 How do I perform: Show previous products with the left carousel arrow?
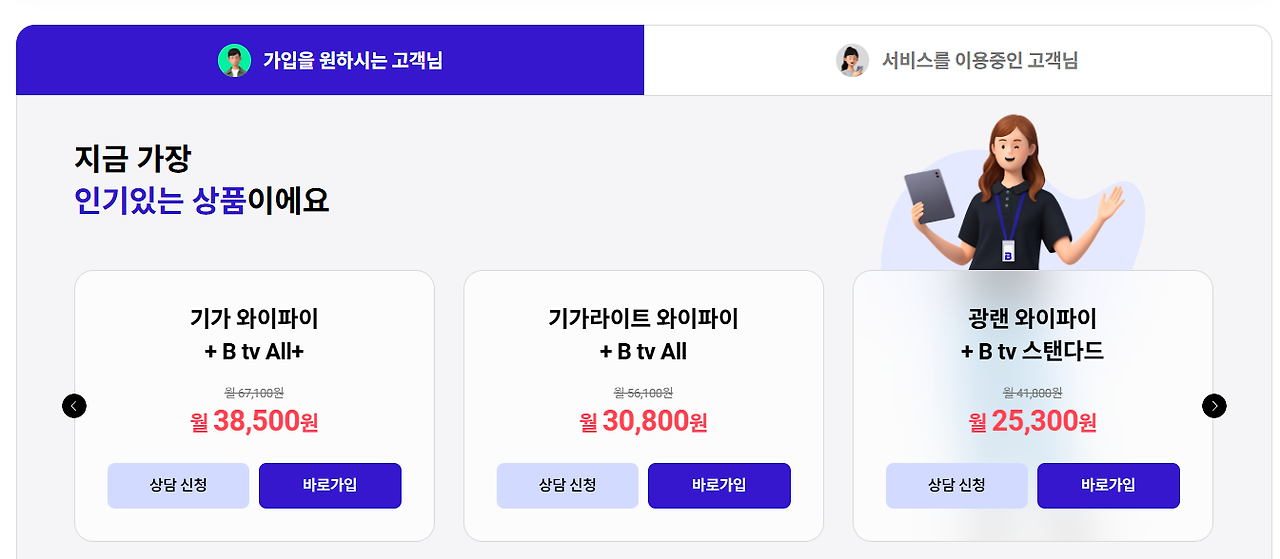point(74,406)
